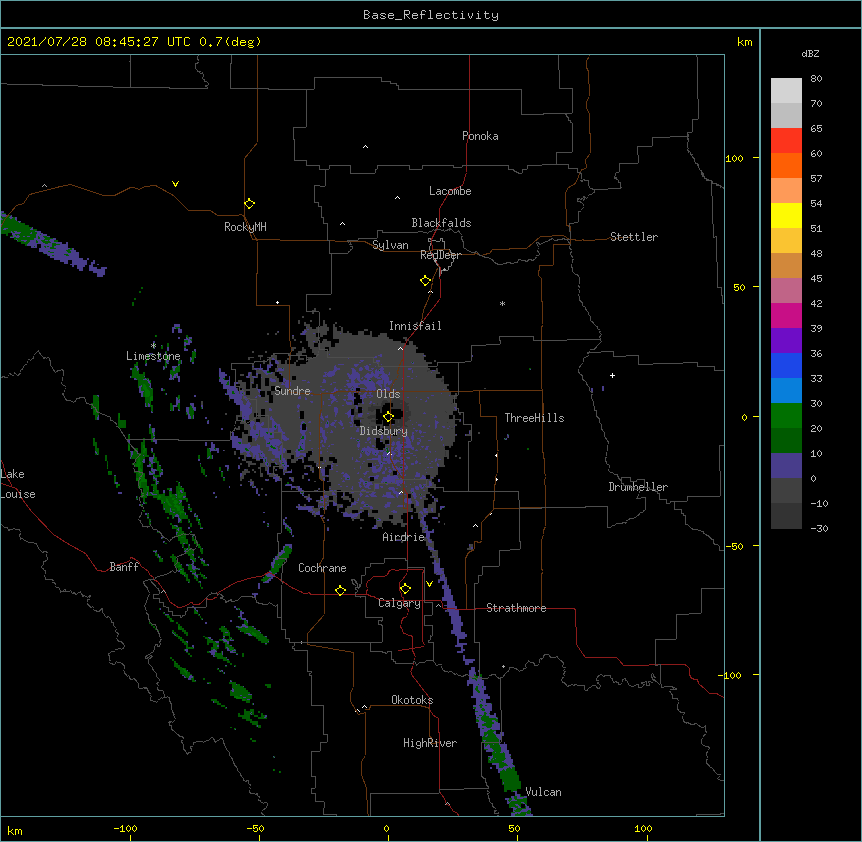Image resolution: width=862 pixels, height=842 pixels.
Task: Click the Okotoks label
Action: click(x=412, y=700)
